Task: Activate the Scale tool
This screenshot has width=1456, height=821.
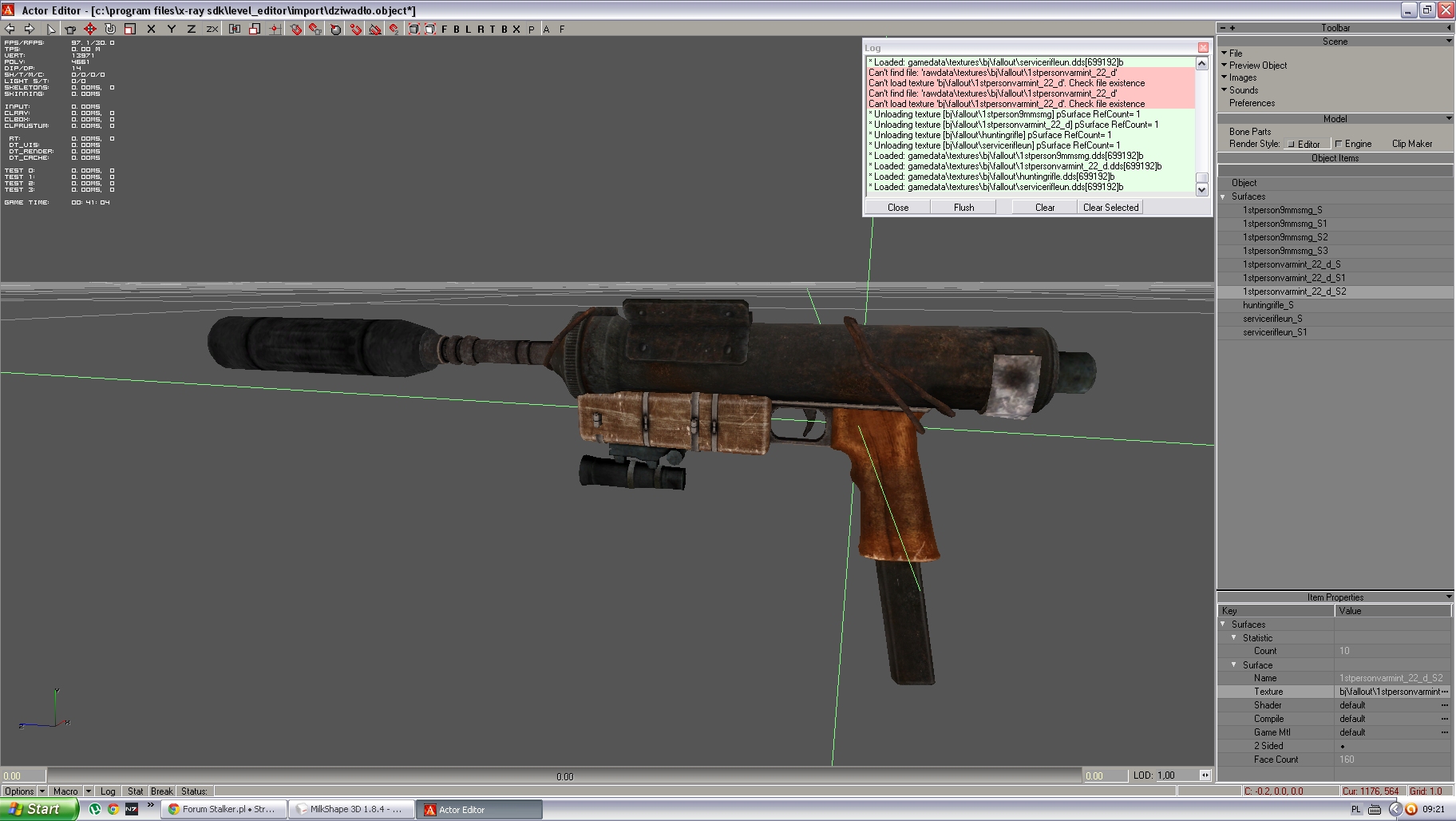Action: point(130,29)
